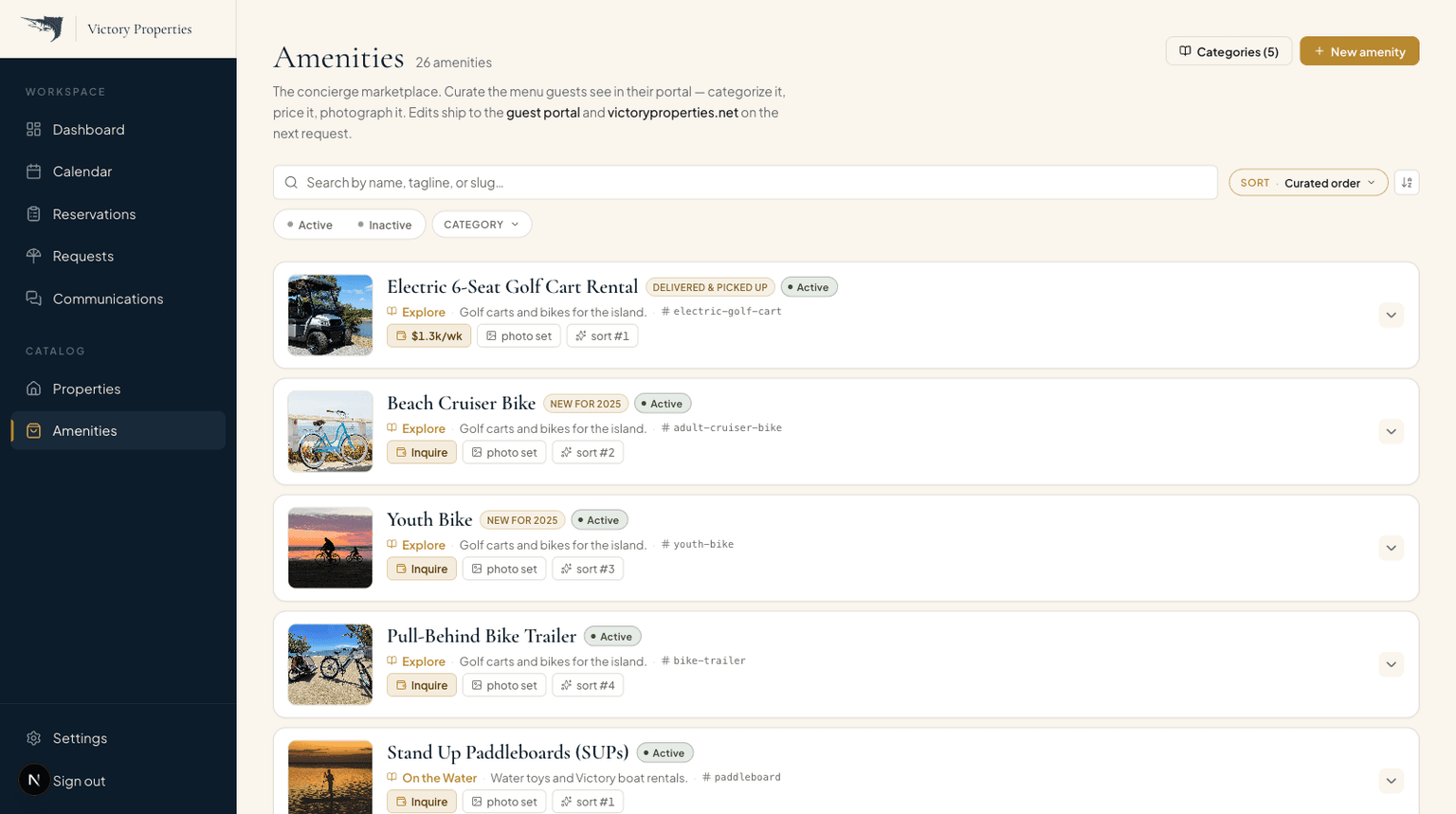1456x814 pixels.
Task: Open the guest portal link
Action: click(x=543, y=113)
